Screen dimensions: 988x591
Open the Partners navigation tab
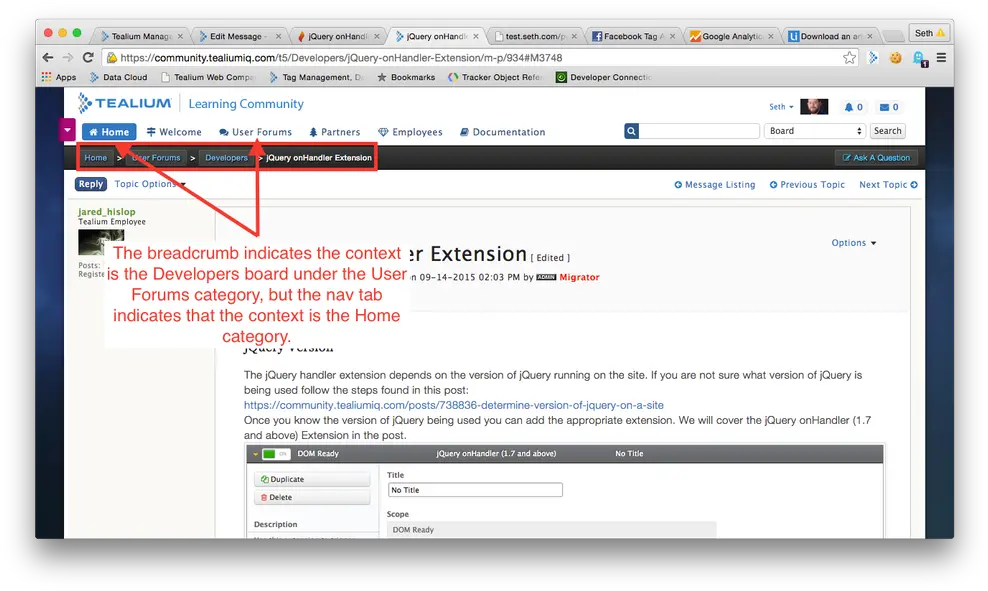pyautogui.click(x=335, y=132)
